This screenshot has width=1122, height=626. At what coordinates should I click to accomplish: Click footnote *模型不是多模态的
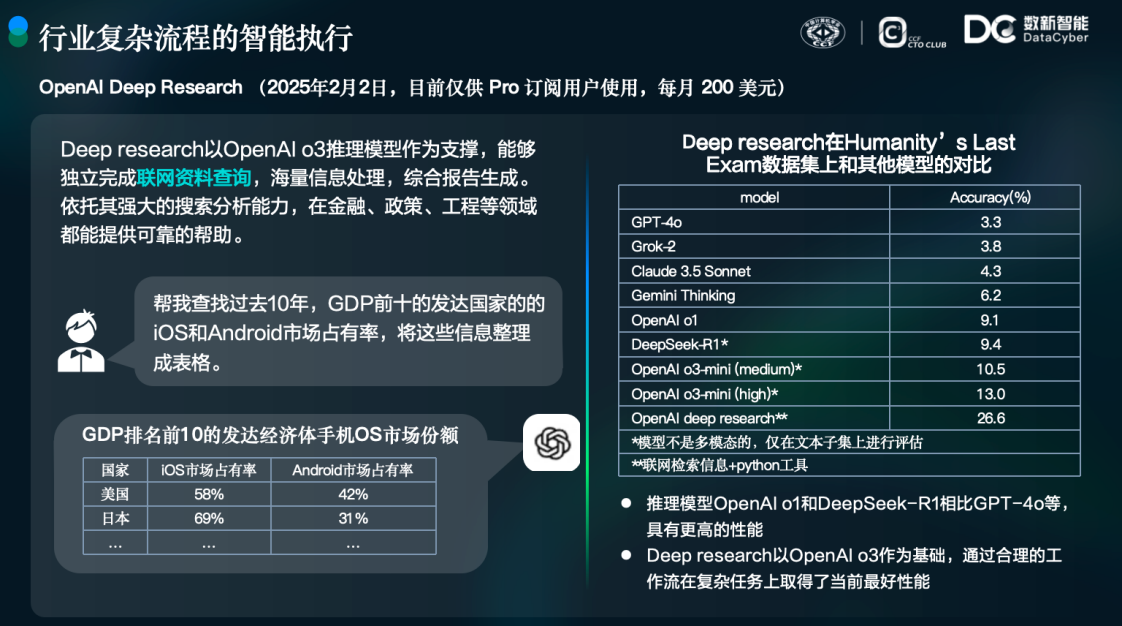click(777, 442)
